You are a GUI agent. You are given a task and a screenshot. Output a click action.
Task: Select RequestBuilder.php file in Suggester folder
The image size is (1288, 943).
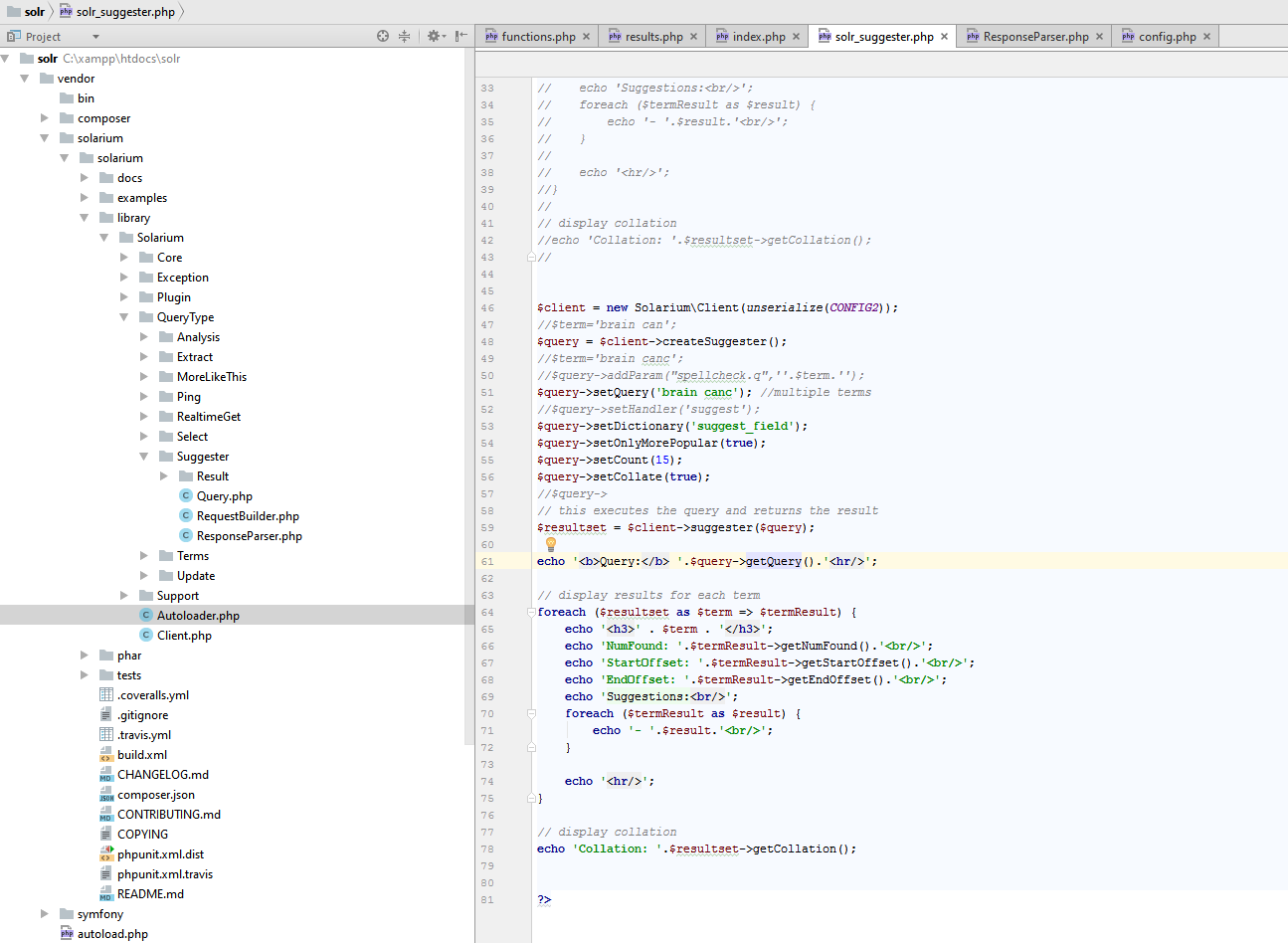(x=248, y=516)
